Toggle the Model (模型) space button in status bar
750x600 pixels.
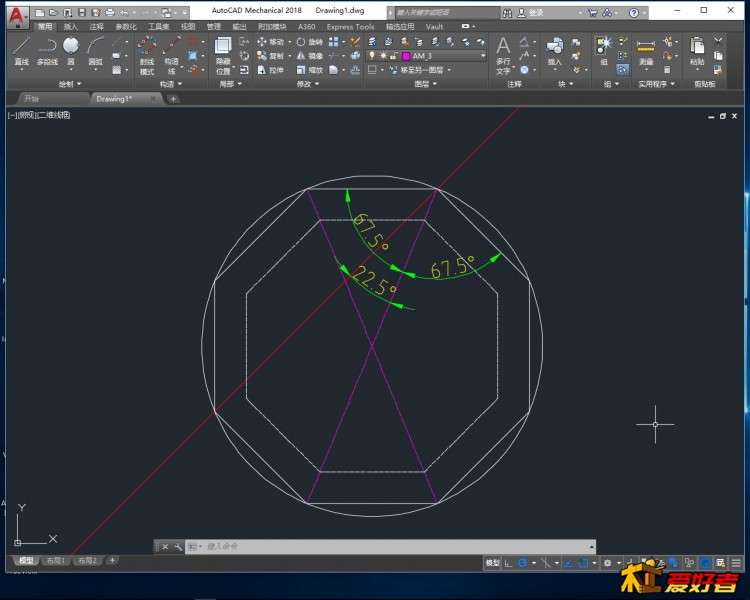[492, 563]
